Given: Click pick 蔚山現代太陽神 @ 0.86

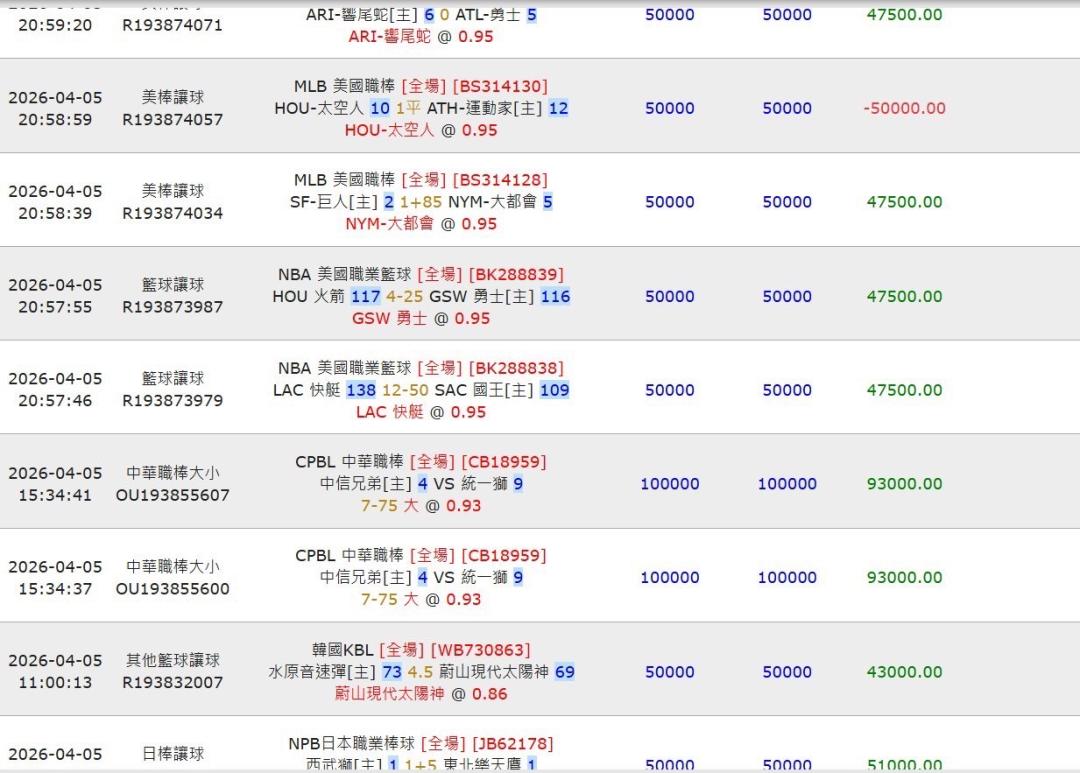Looking at the screenshot, I should (x=421, y=694).
